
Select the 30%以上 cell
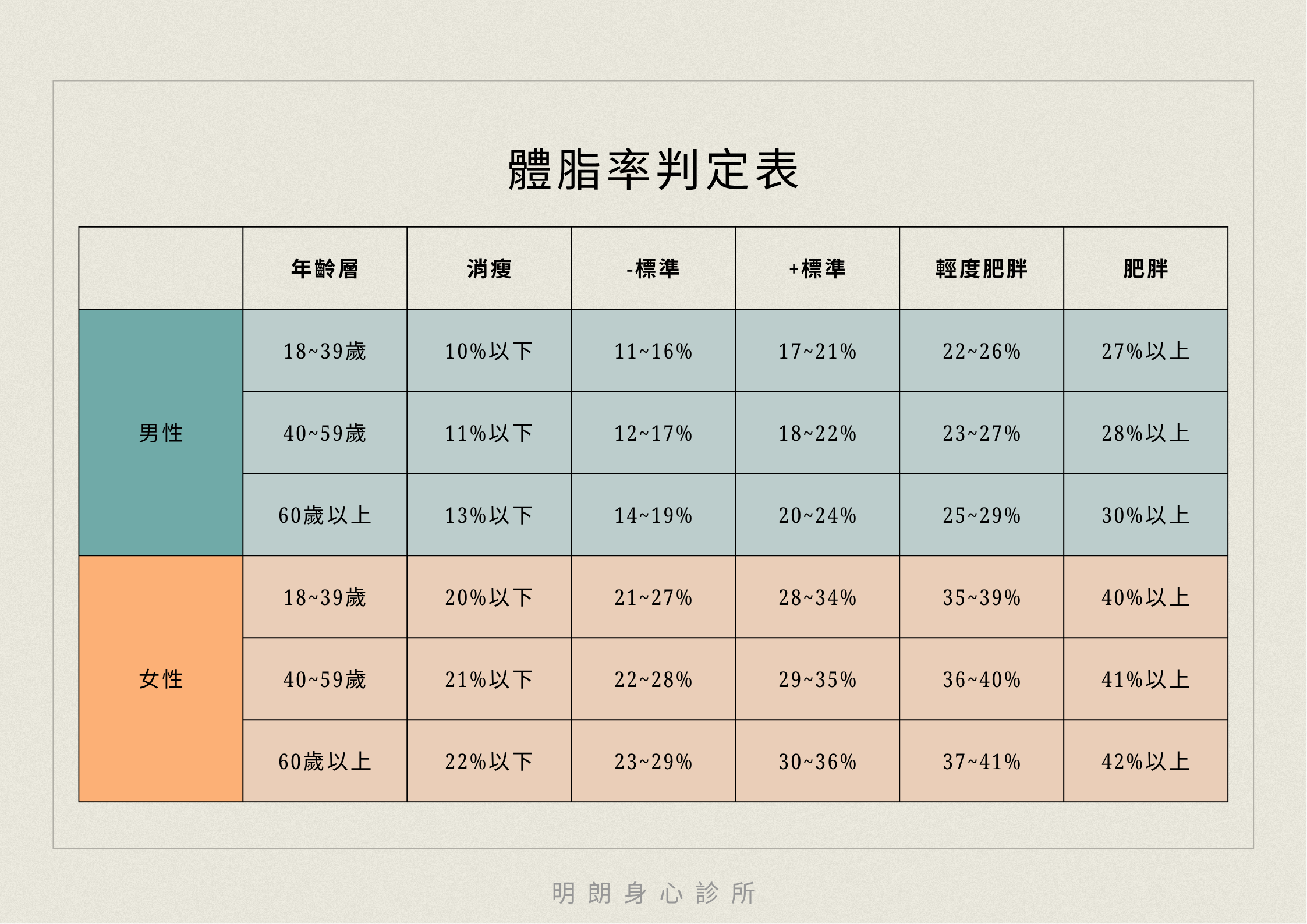(x=1146, y=515)
